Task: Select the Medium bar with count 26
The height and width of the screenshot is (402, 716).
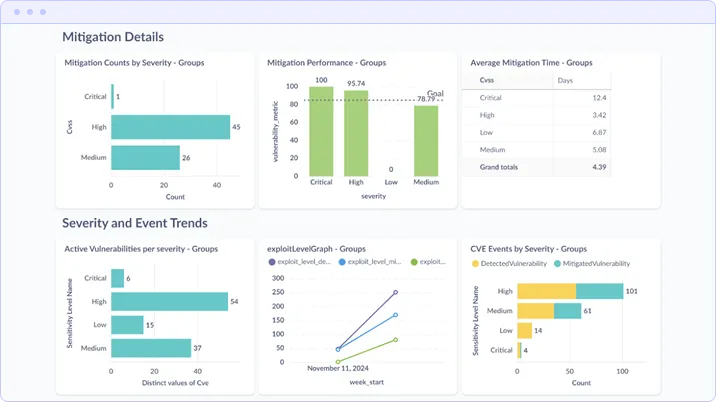Action: (145, 158)
